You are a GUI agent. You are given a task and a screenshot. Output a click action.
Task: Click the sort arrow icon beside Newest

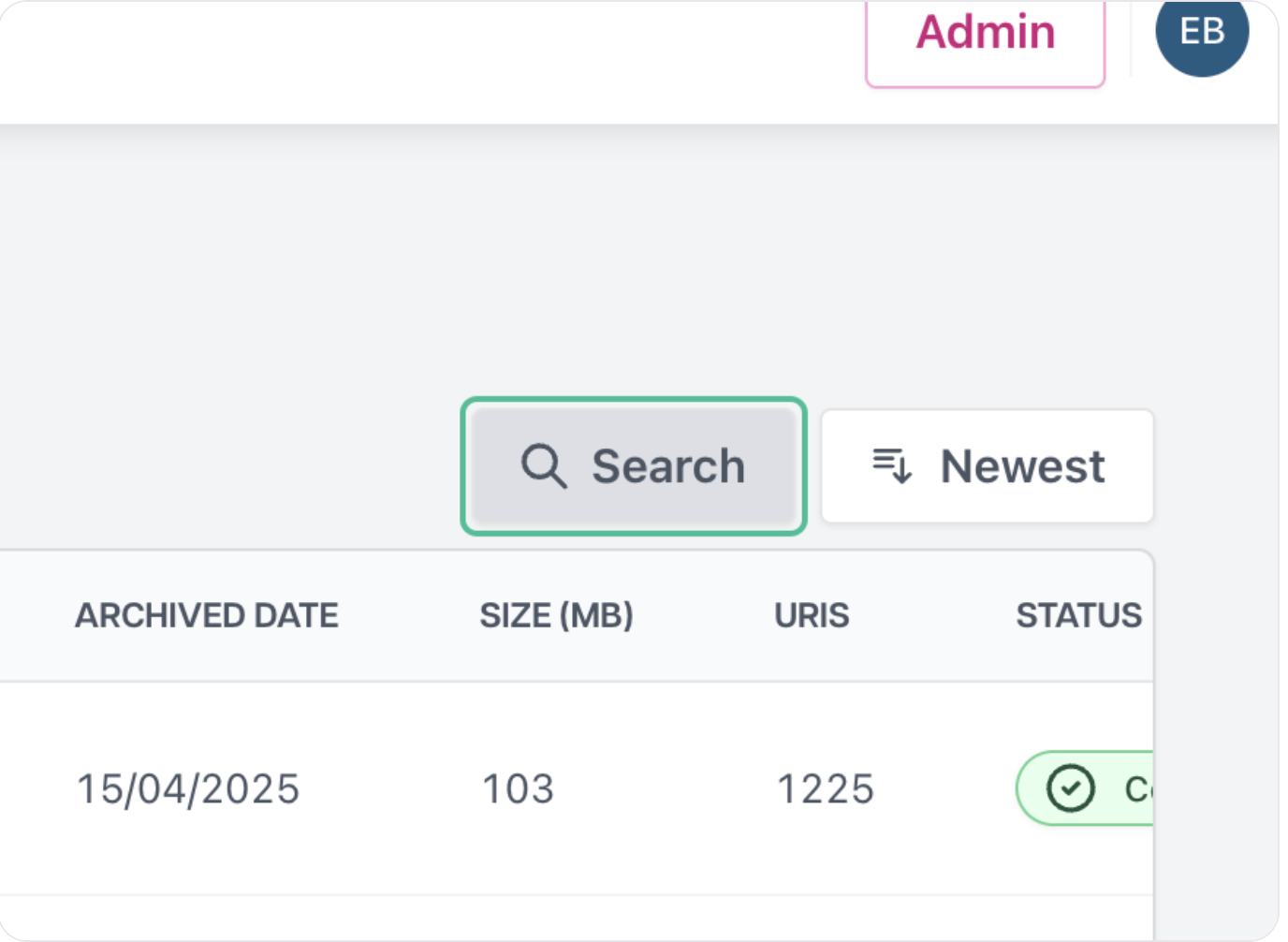892,465
